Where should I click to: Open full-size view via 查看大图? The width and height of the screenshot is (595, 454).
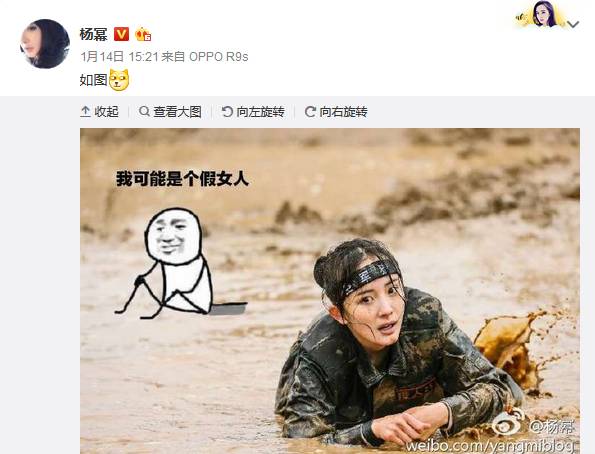(x=170, y=112)
